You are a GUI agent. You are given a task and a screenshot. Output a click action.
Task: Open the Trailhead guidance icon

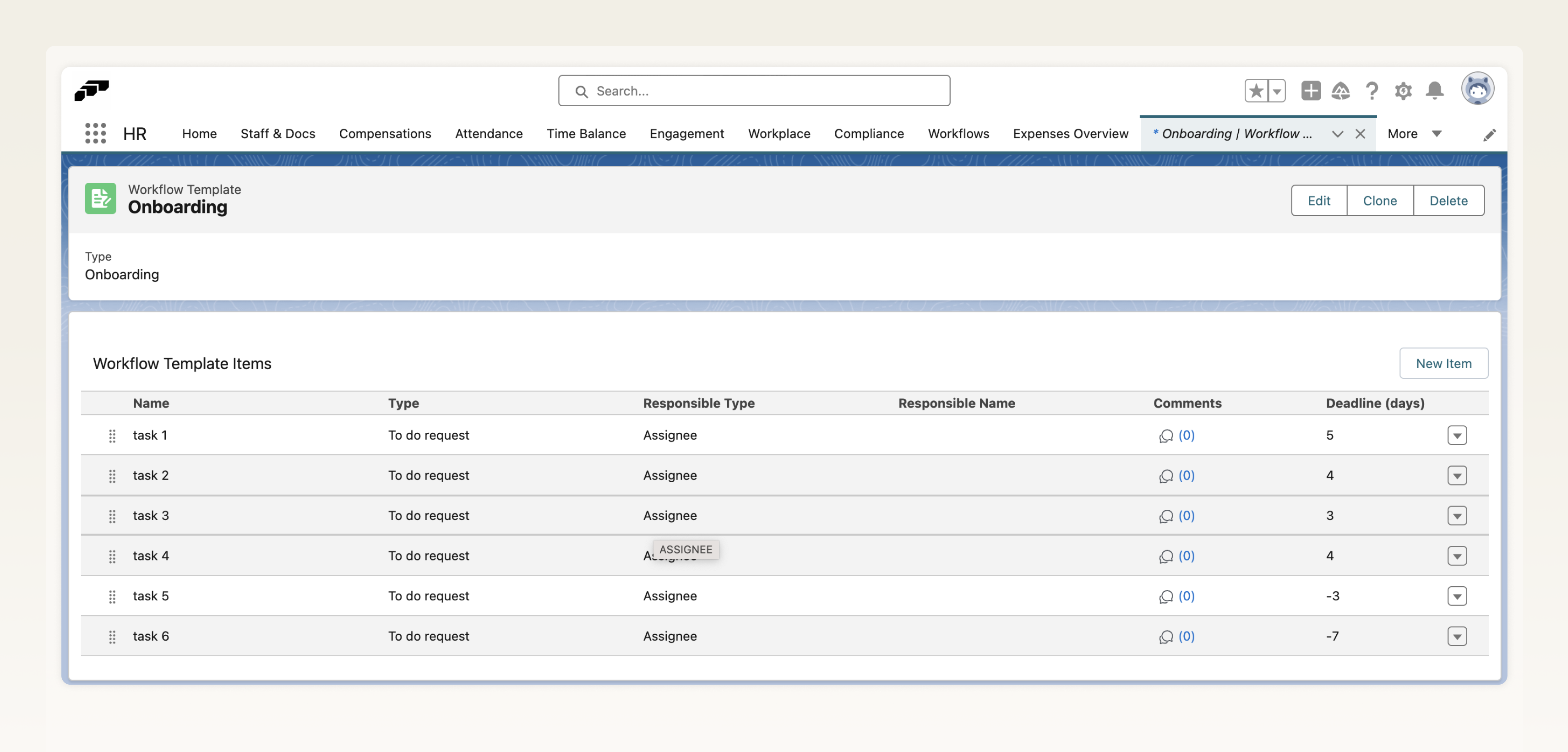(x=1340, y=91)
